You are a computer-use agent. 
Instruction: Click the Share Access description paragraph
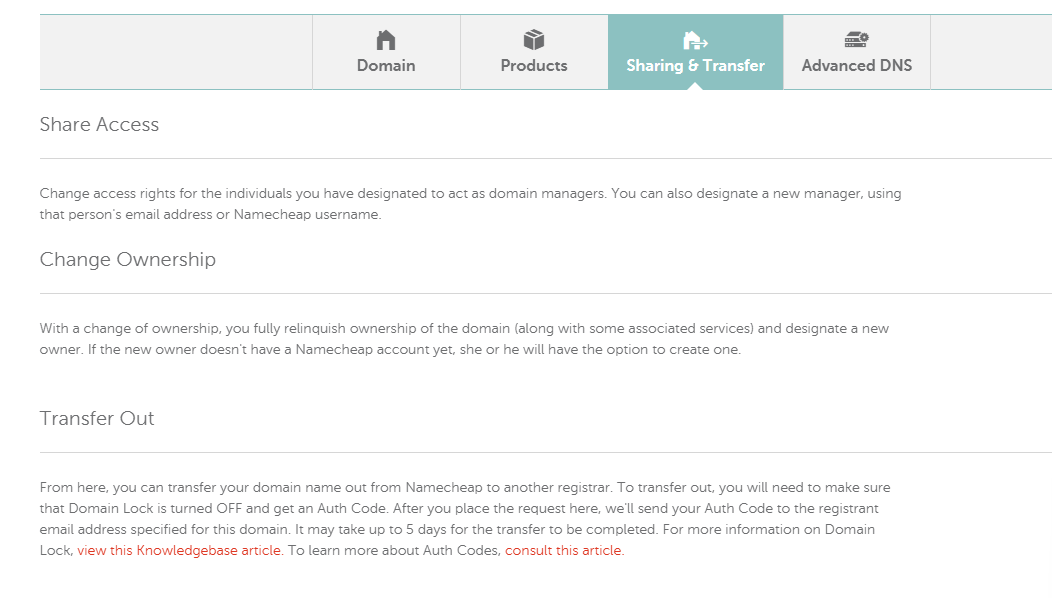(470, 204)
